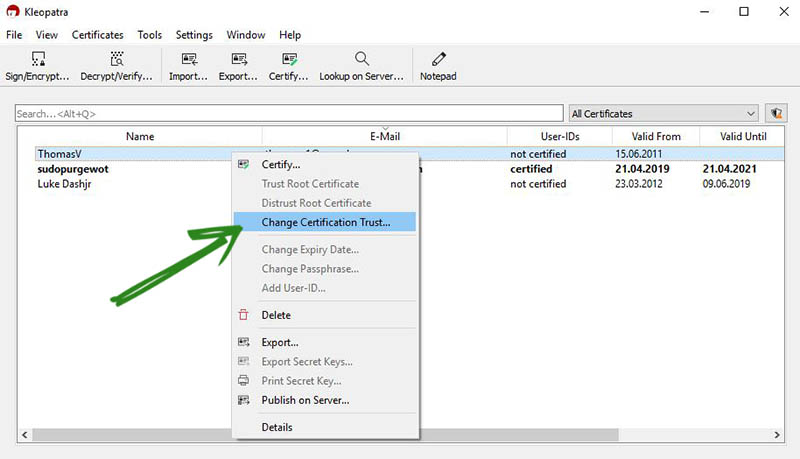
Task: Click the Import toolbar button
Action: 188,66
